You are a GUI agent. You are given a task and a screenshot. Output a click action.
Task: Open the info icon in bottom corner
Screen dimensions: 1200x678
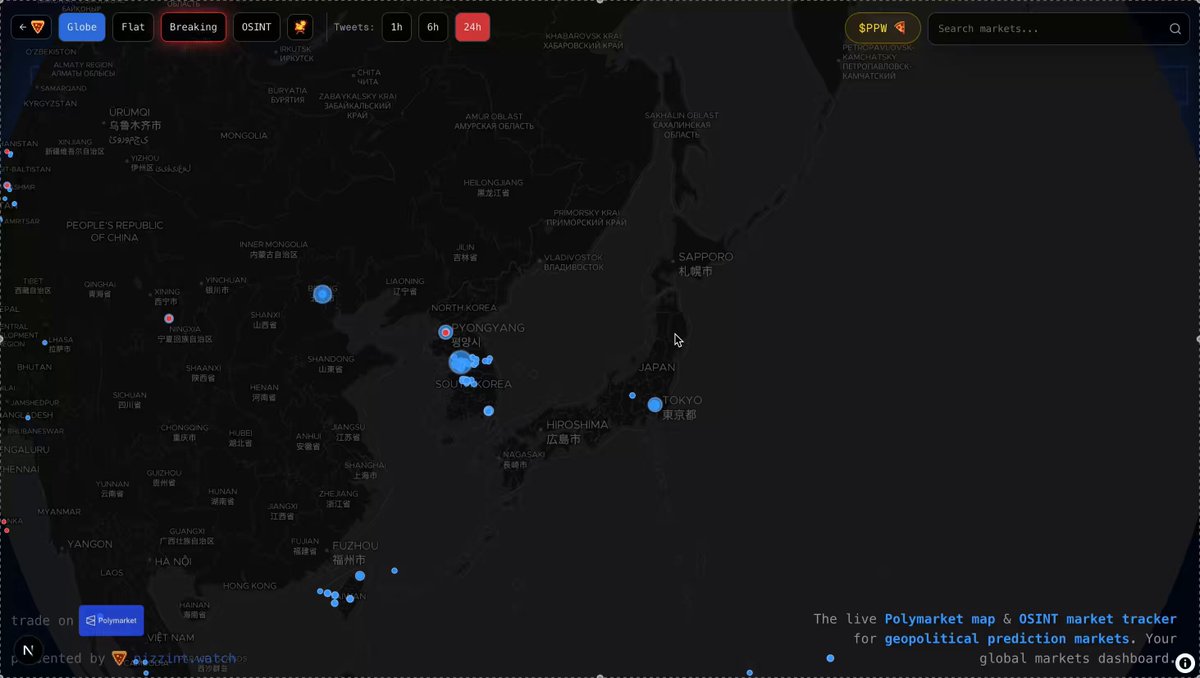click(1185, 662)
